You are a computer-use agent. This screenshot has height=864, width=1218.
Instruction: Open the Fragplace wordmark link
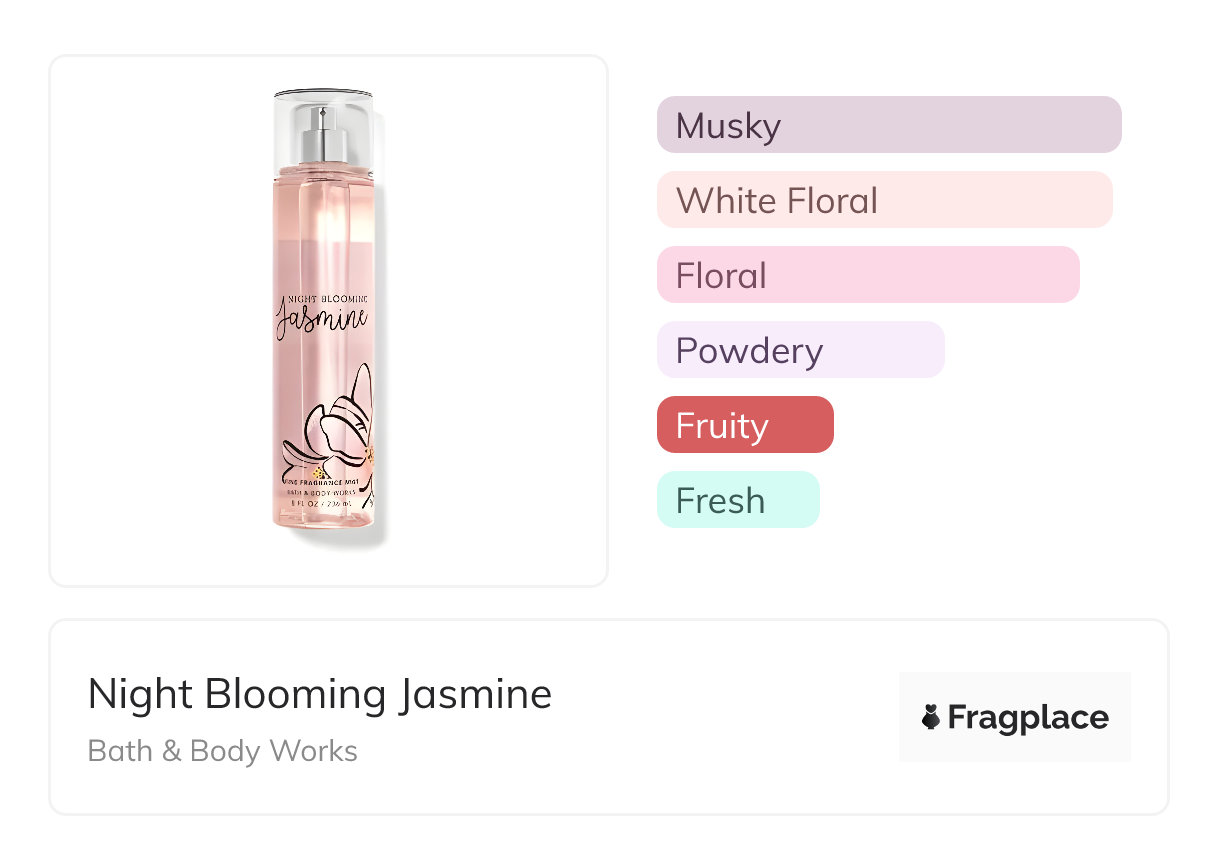[1028, 717]
